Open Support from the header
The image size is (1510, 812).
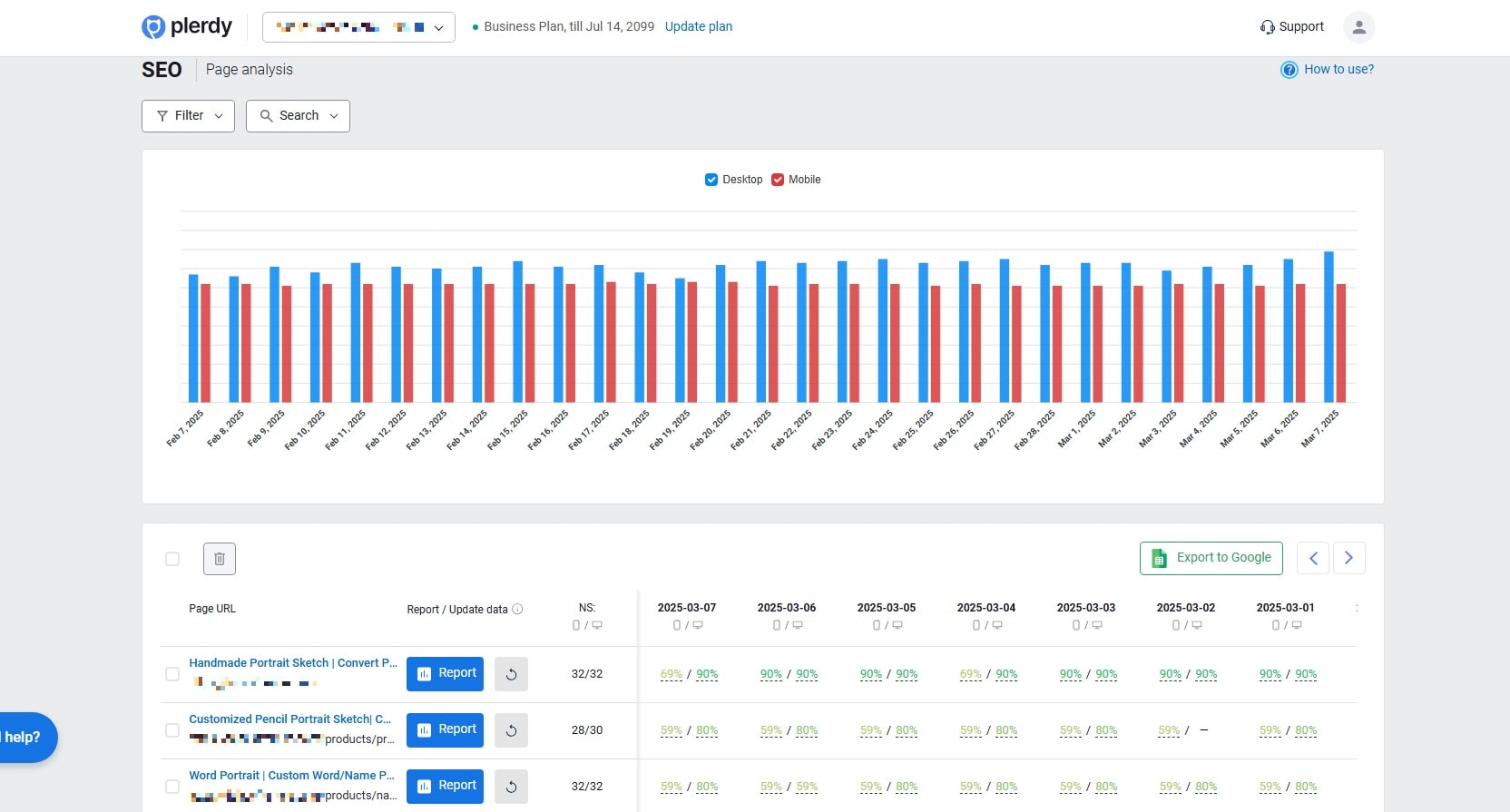1291,27
